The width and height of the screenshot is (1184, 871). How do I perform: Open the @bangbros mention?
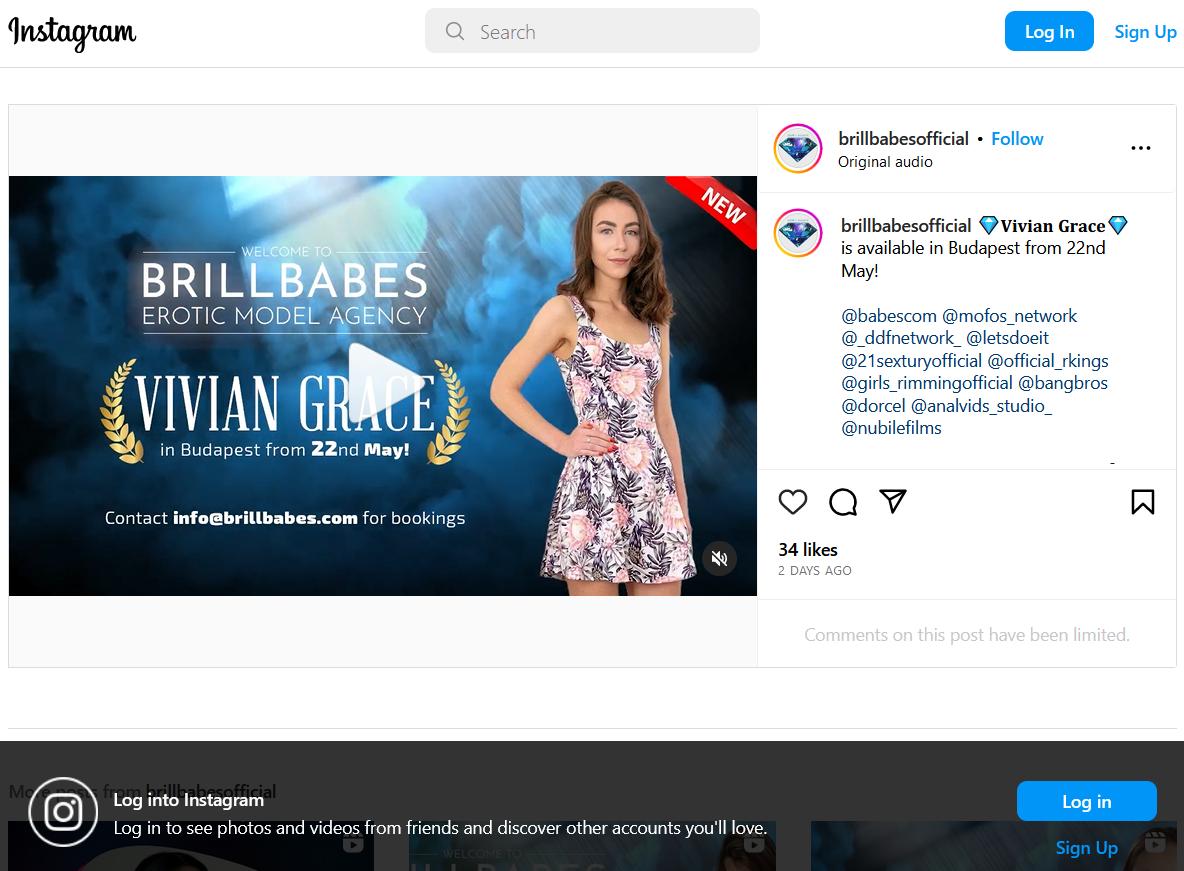click(1062, 383)
